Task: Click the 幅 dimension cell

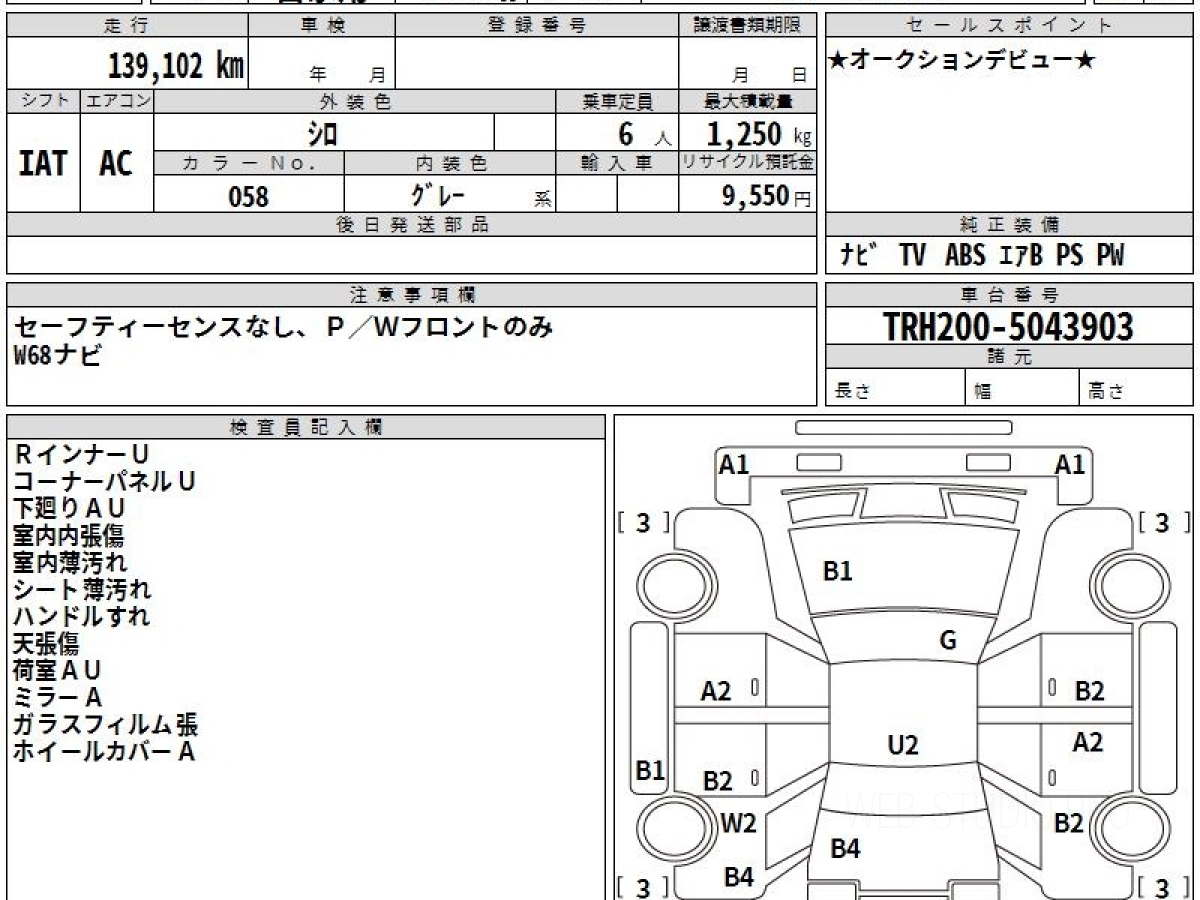Action: 1022,387
